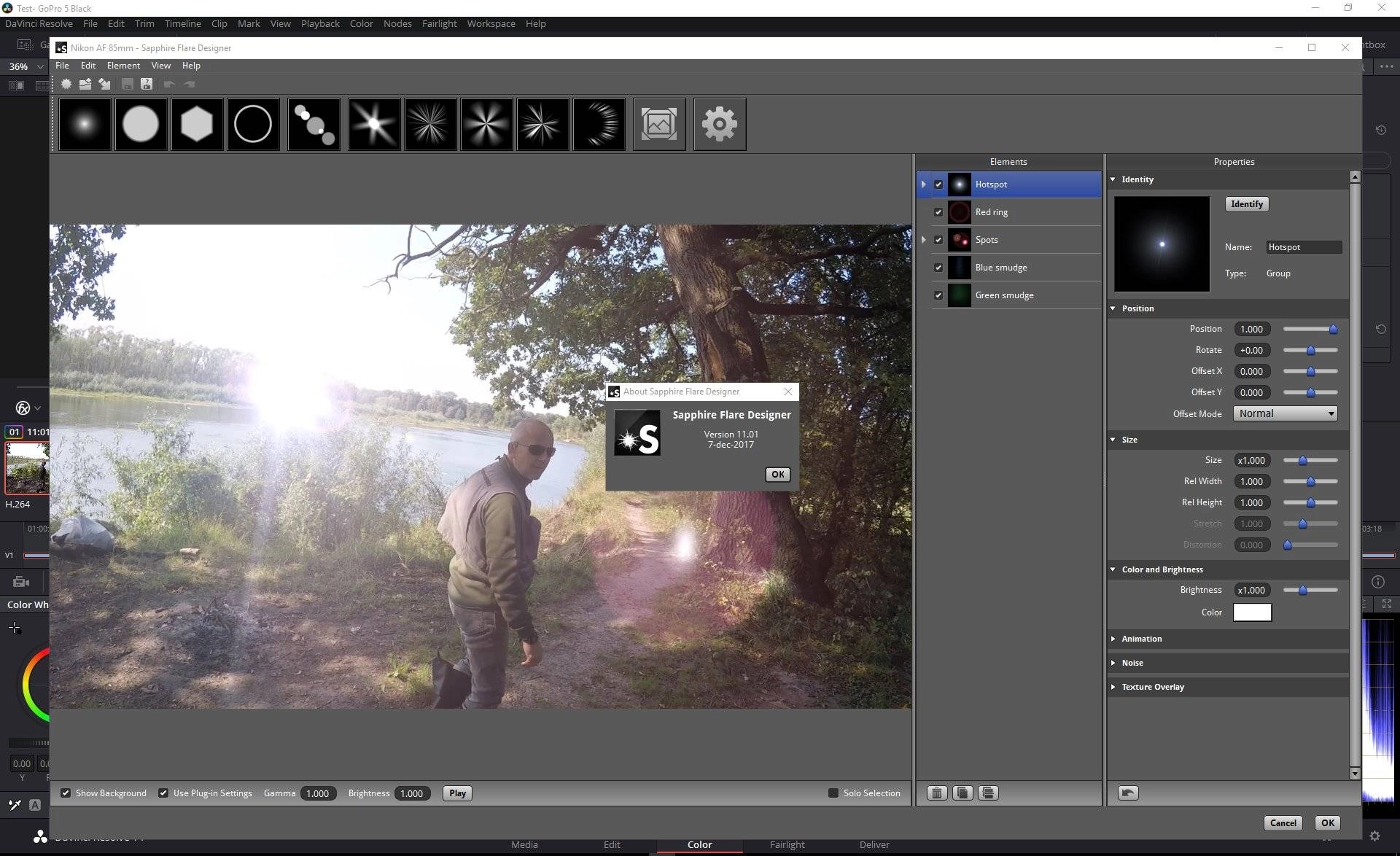Toggle the Spots element checkbox
1400x856 pixels.
[938, 240]
